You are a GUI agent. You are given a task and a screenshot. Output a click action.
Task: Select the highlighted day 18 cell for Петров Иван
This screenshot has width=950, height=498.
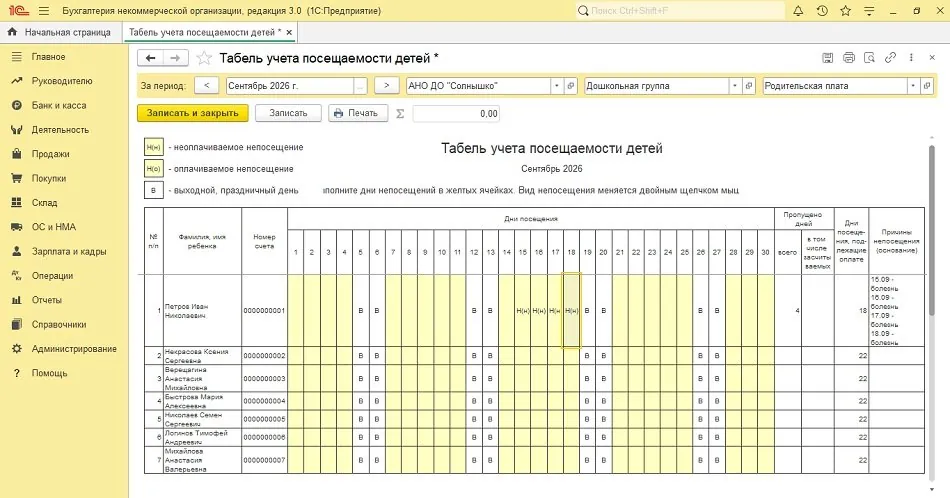pos(571,310)
